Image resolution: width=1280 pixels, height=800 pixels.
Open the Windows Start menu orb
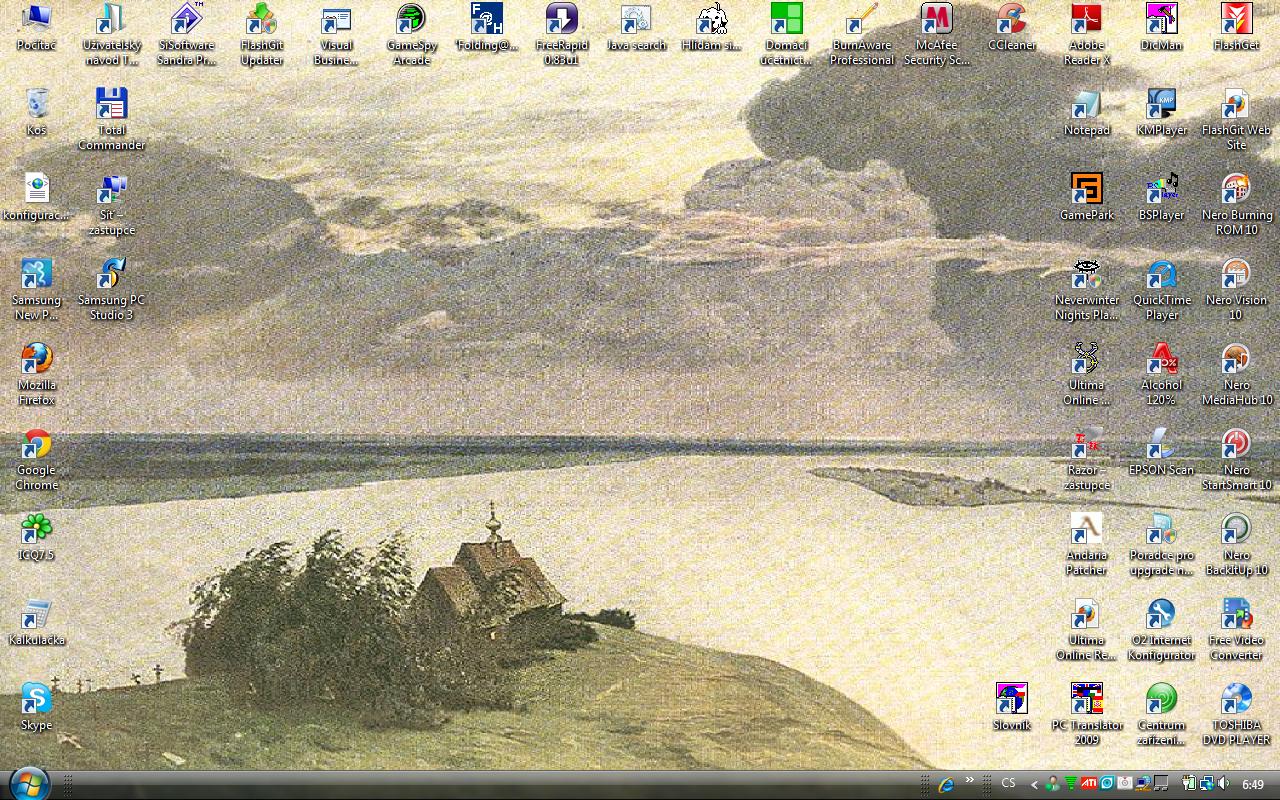pos(27,783)
